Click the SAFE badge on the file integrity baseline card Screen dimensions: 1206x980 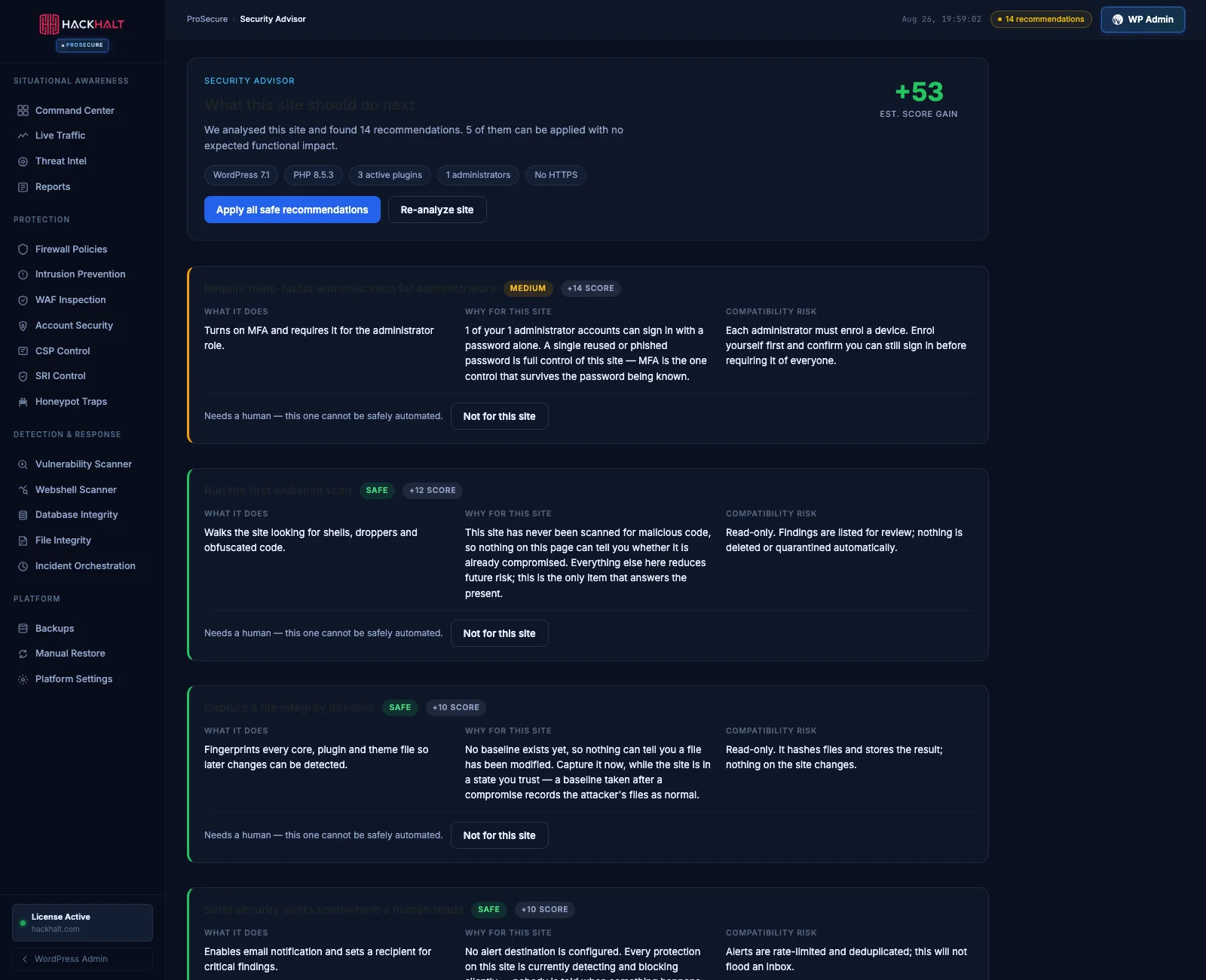400,707
